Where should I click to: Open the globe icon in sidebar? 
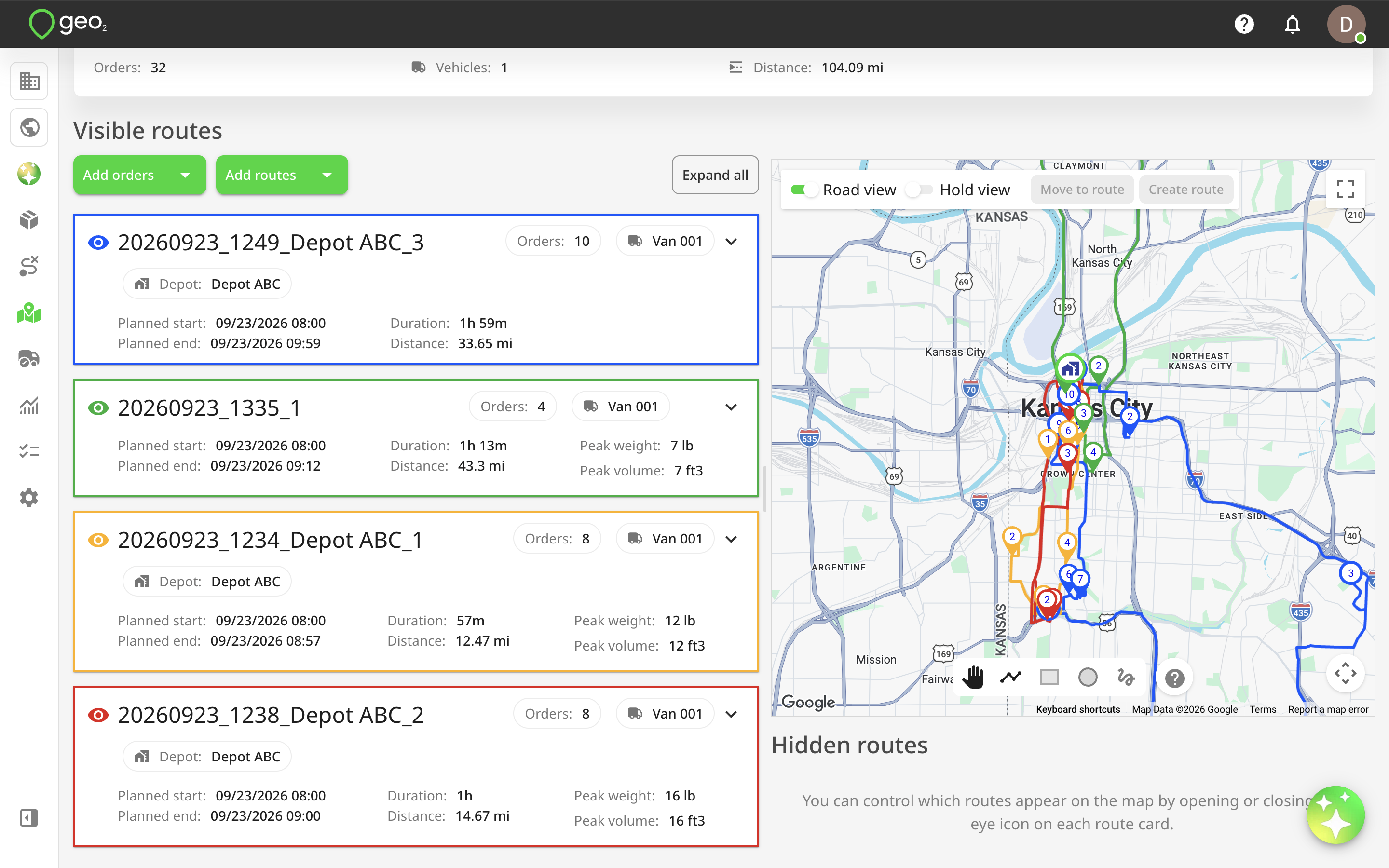pyautogui.click(x=29, y=127)
